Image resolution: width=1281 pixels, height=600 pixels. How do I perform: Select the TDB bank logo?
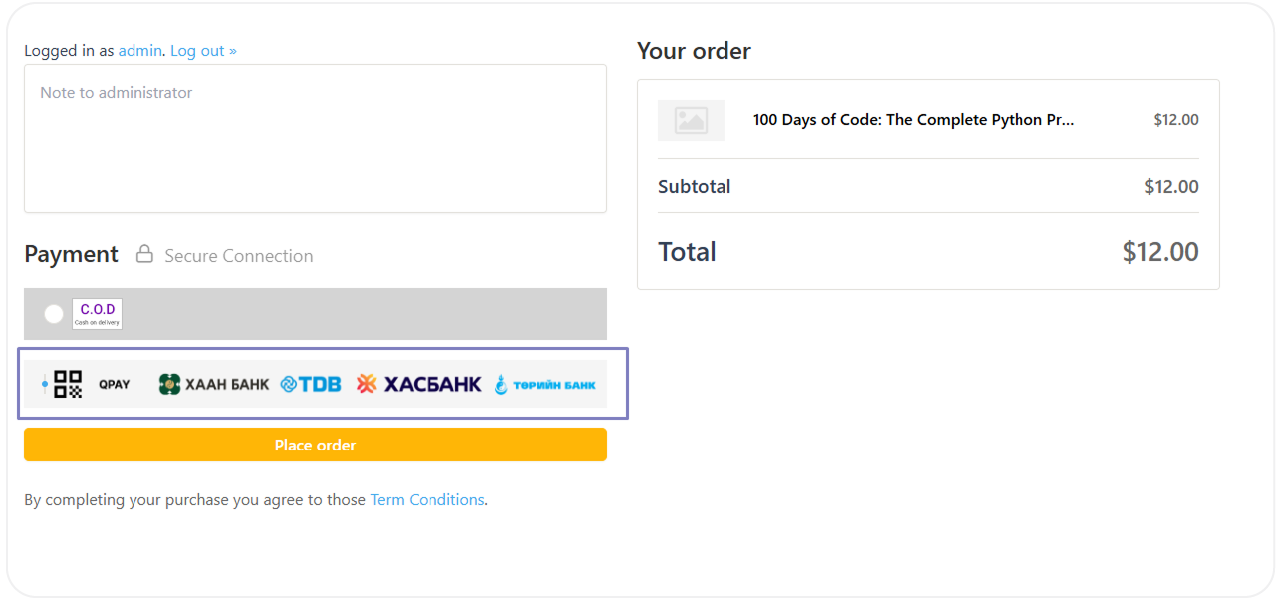pos(311,384)
